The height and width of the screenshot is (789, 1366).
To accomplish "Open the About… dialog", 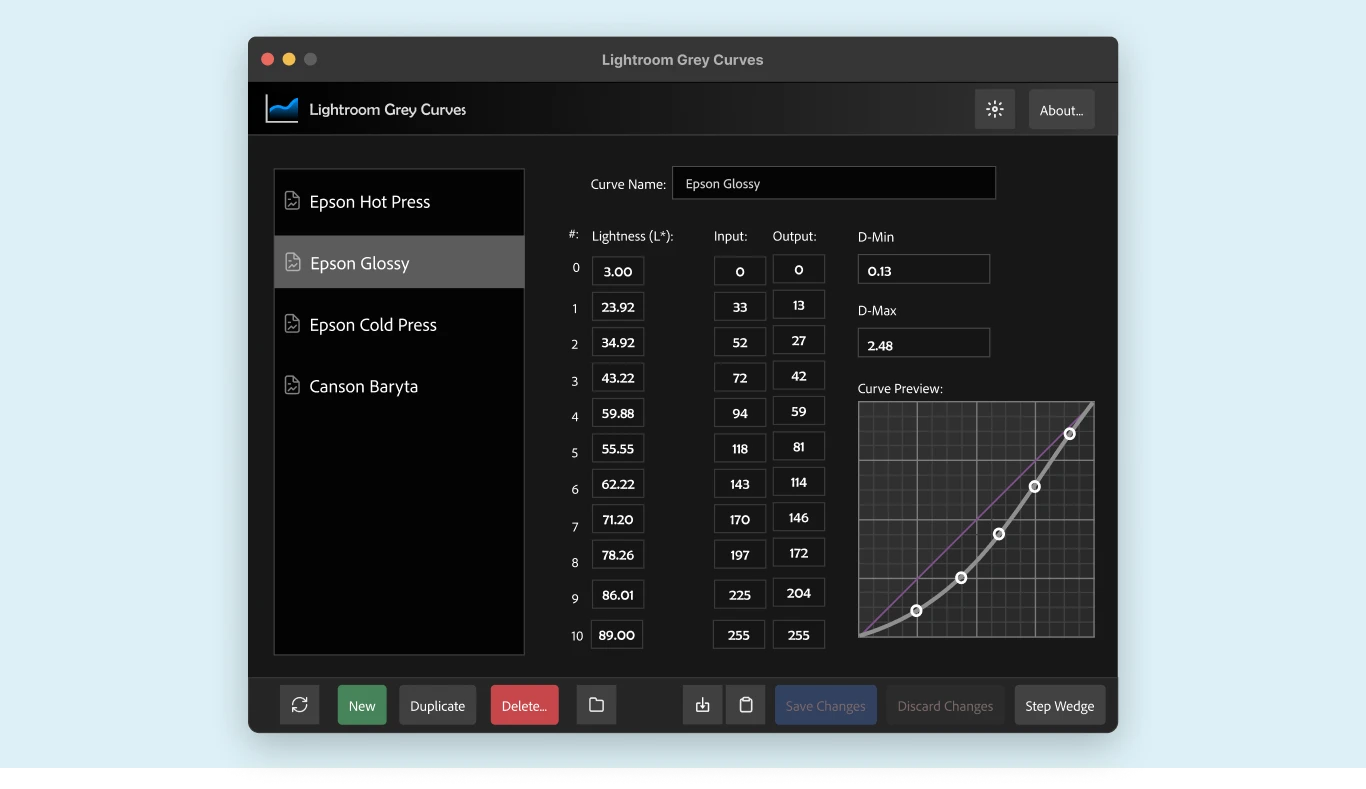I will coord(1061,110).
